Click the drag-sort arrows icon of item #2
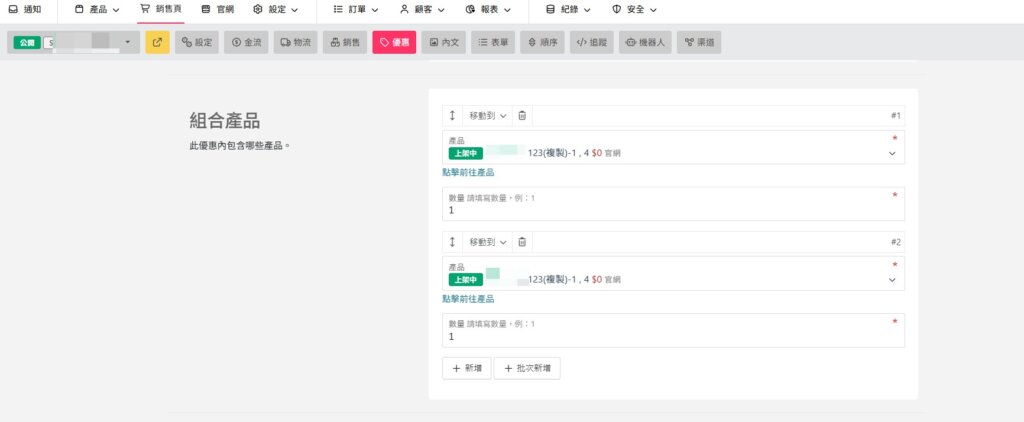This screenshot has height=422, width=1024. [x=452, y=242]
